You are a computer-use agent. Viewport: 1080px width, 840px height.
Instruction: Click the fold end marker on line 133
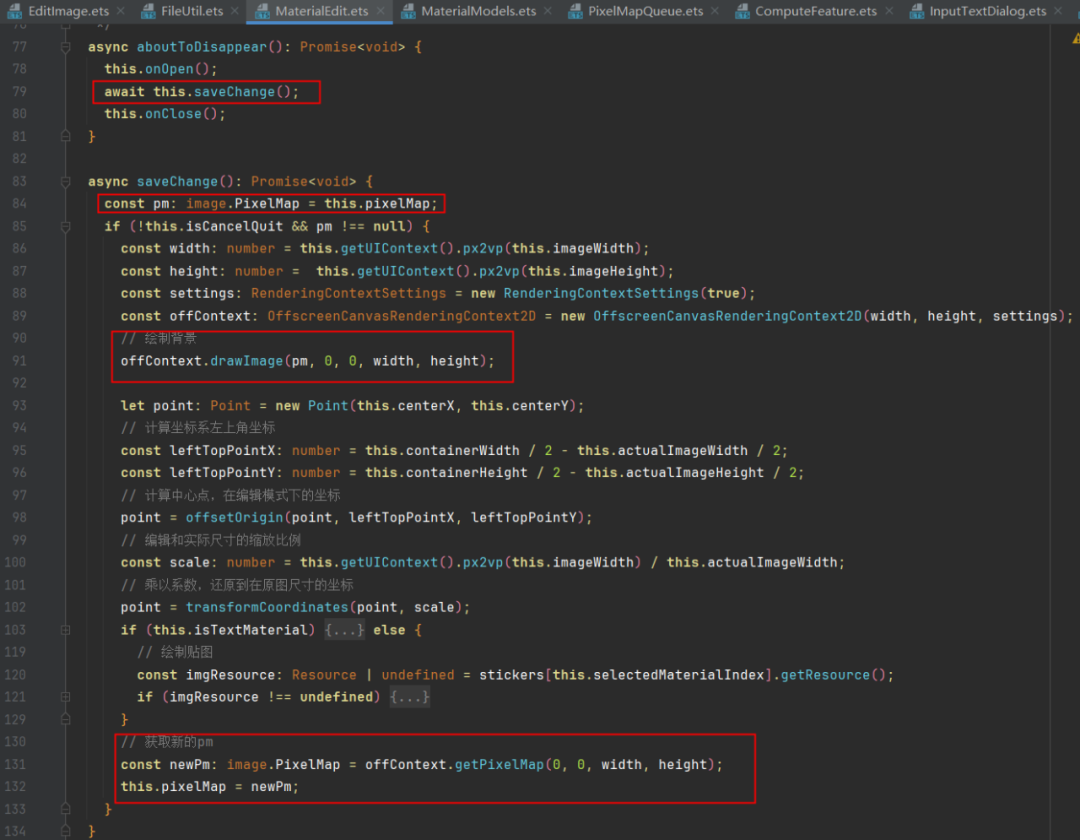66,809
